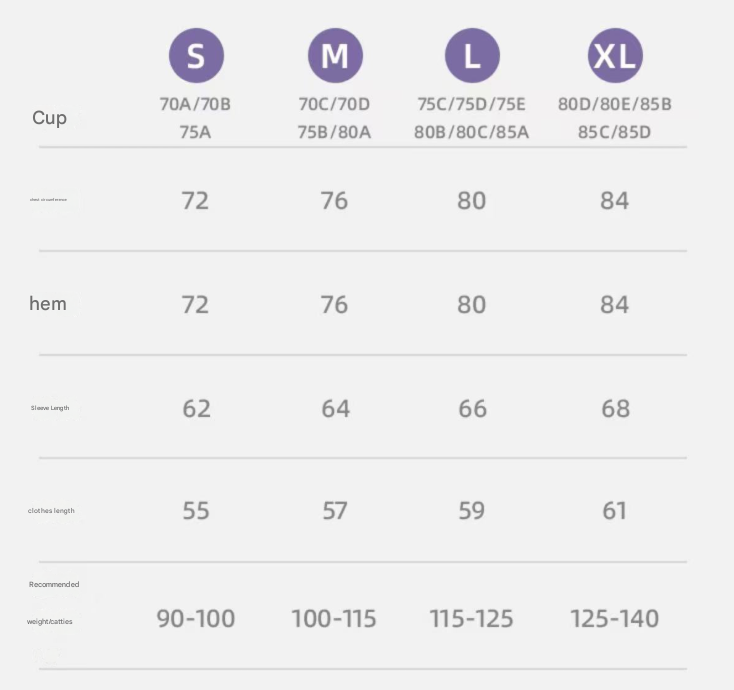Click the Recommended label text

click(54, 584)
